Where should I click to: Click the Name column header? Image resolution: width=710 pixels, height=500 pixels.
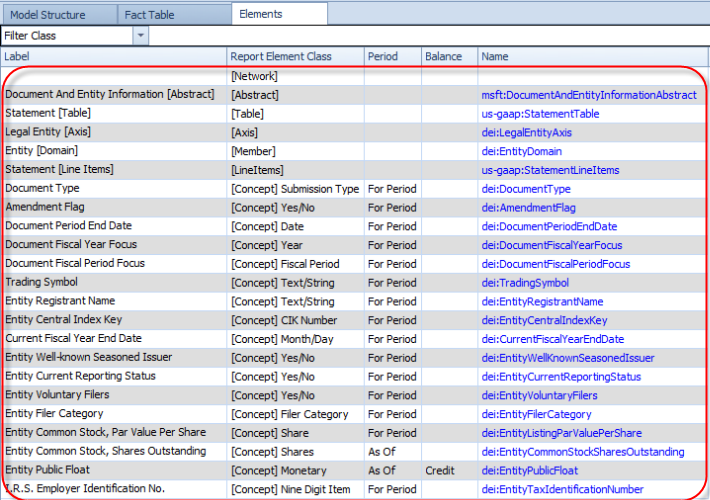click(593, 57)
